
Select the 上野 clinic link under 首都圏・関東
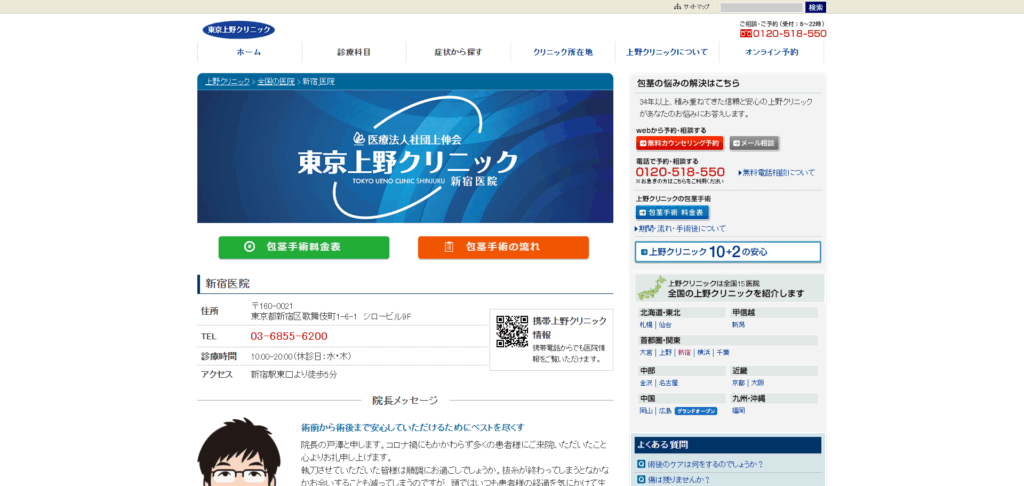coord(665,352)
